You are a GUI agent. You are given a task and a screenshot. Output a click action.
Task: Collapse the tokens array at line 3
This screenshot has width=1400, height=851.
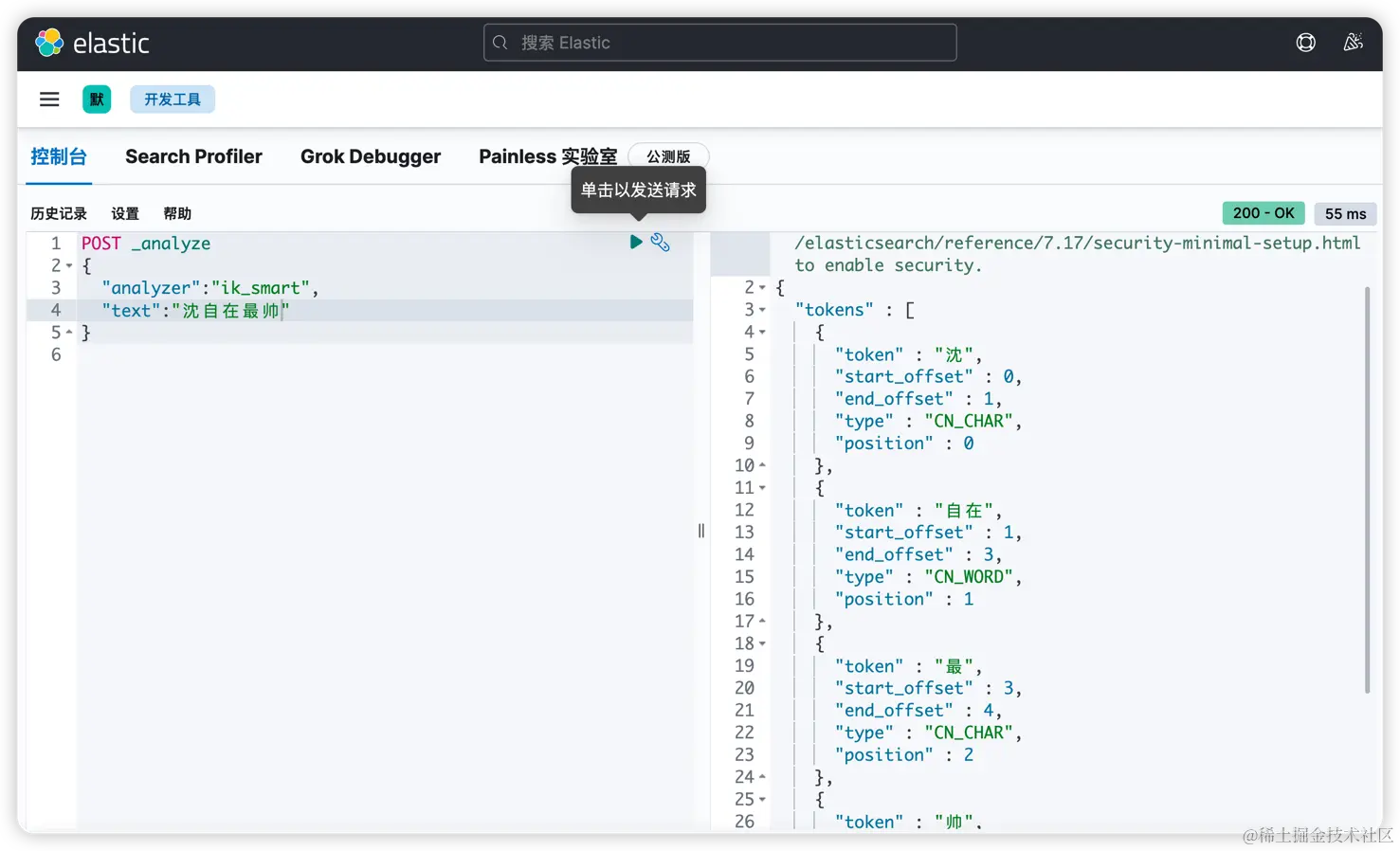click(x=762, y=310)
